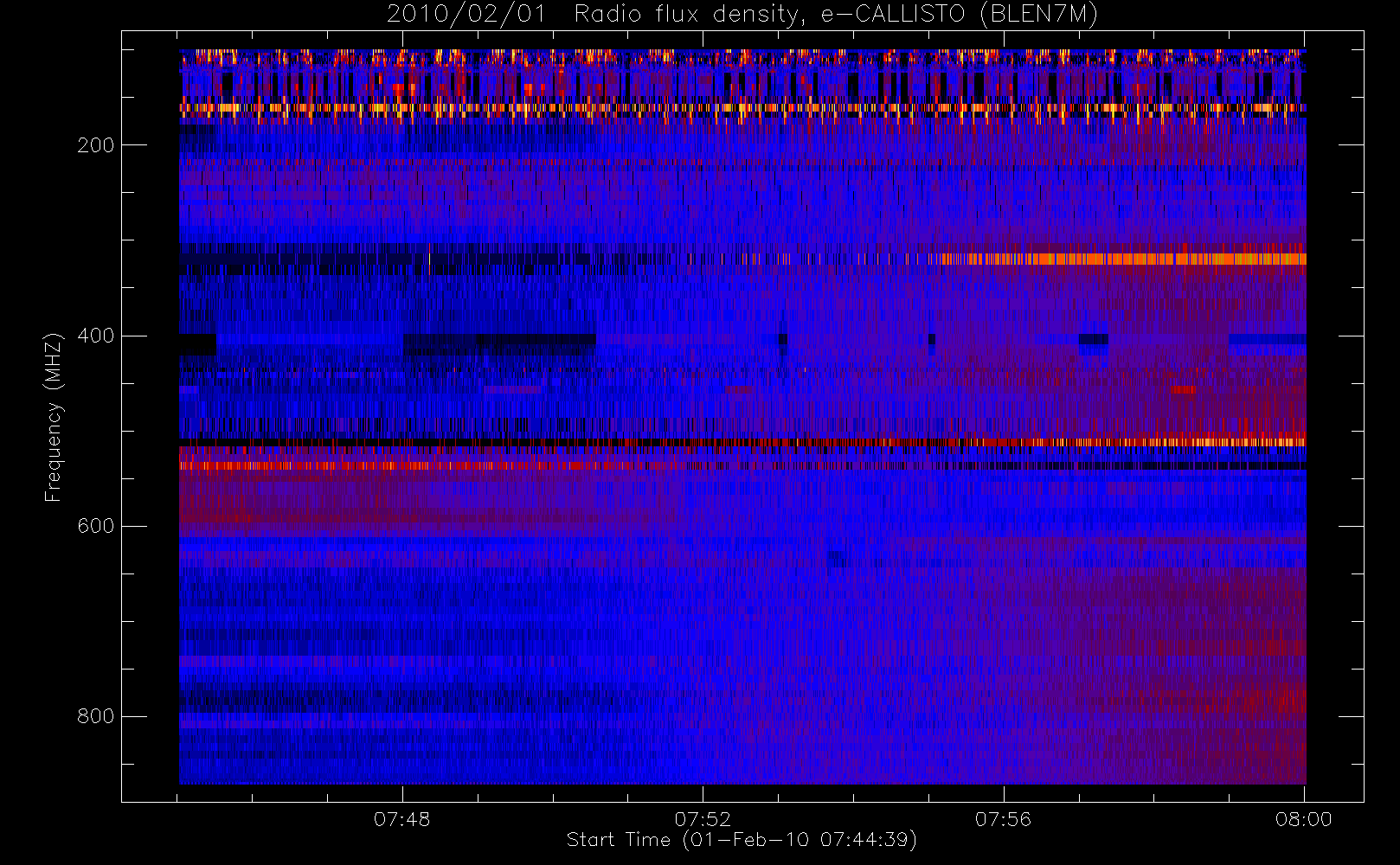Click the 600 frequency axis label
Screen dimensions: 1400x865
coord(96,526)
